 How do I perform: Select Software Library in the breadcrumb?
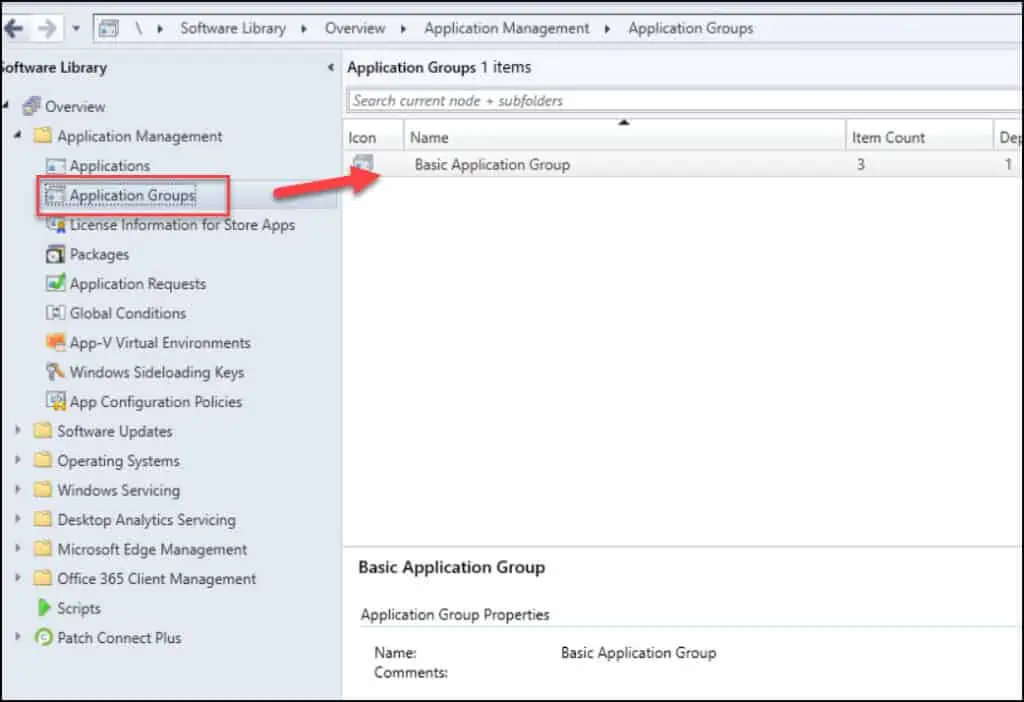tap(233, 28)
